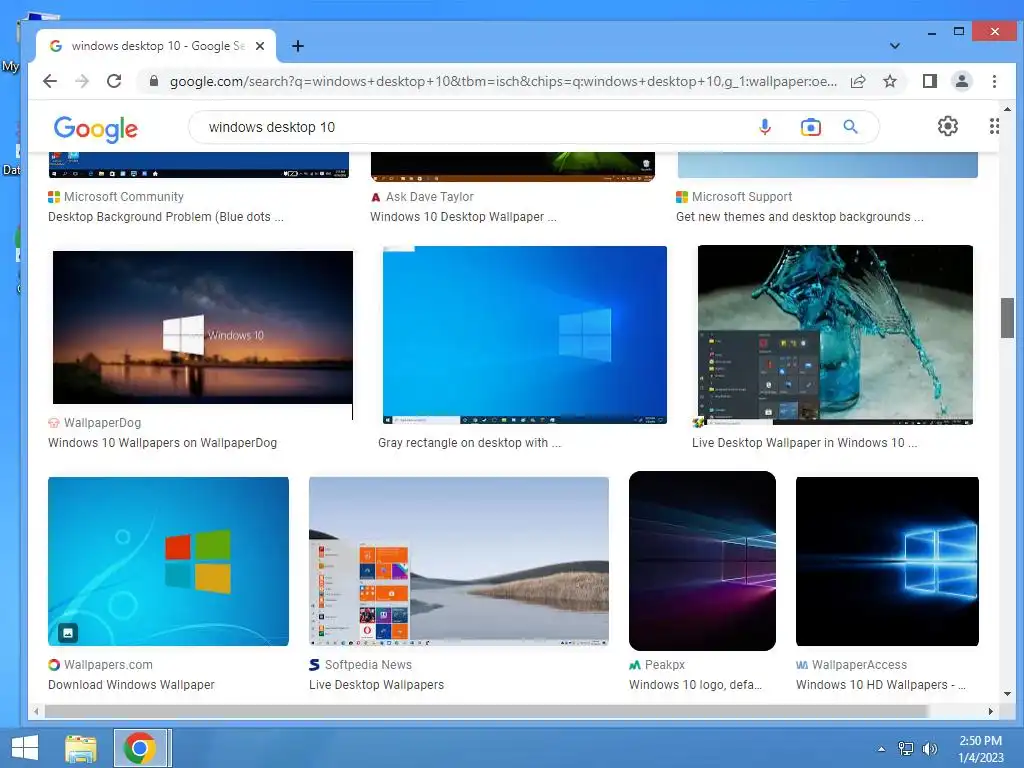The image size is (1024, 768).
Task: Open network status tray icon
Action: [x=906, y=748]
